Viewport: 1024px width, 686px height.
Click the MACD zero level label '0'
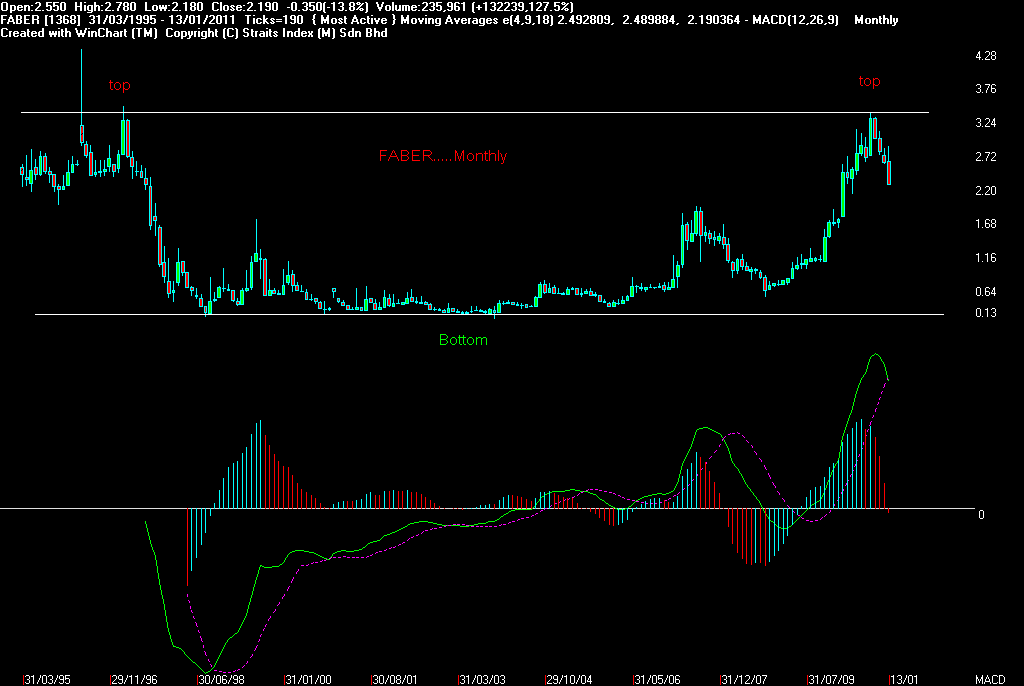pyautogui.click(x=981, y=515)
